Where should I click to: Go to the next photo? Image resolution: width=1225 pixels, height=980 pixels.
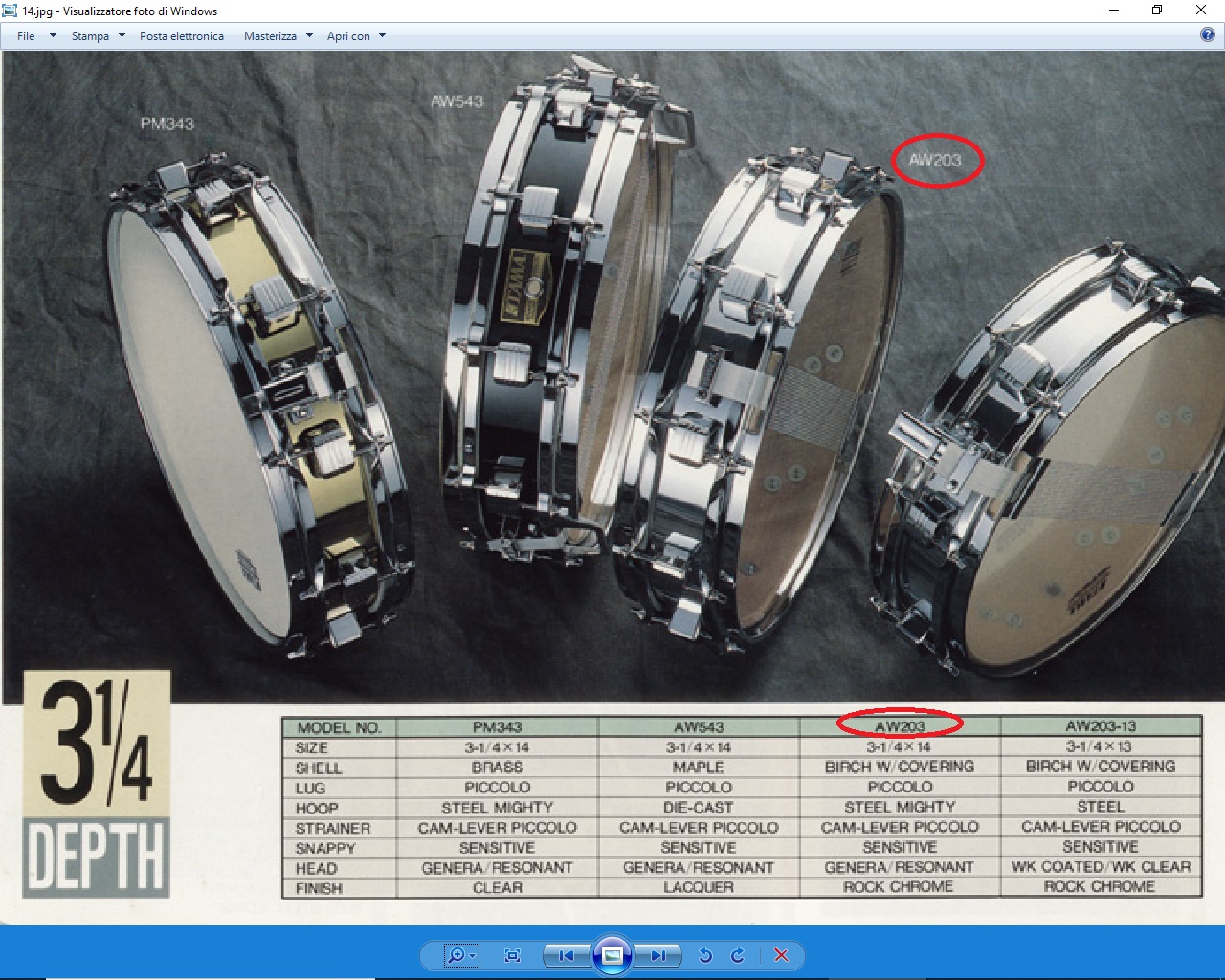point(658,955)
